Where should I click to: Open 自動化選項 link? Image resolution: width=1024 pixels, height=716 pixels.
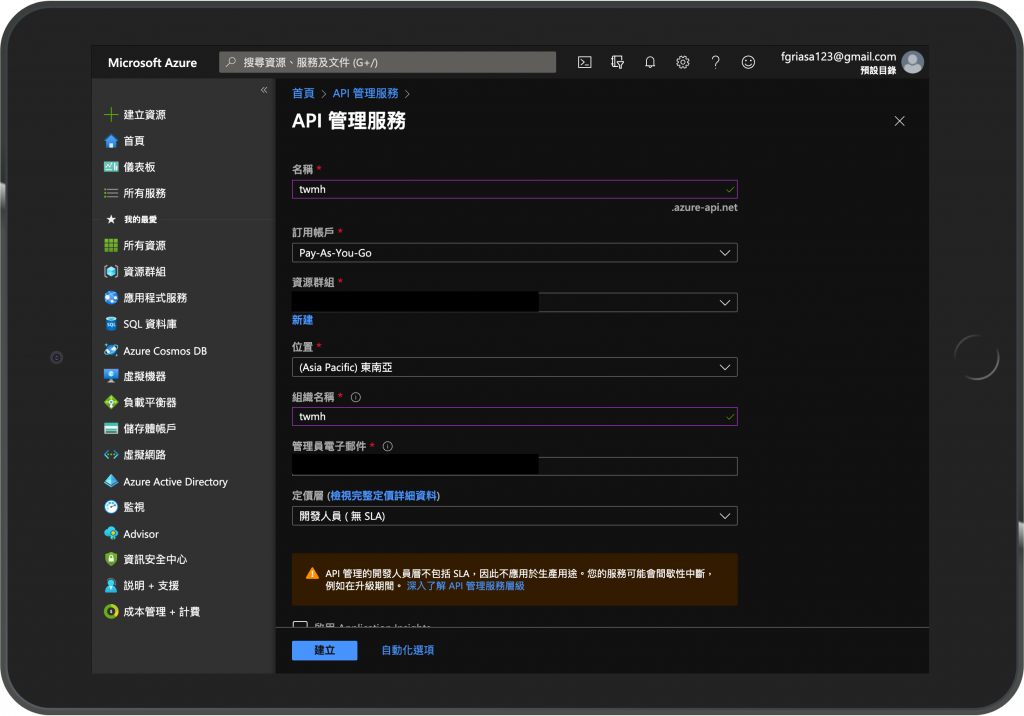click(408, 650)
